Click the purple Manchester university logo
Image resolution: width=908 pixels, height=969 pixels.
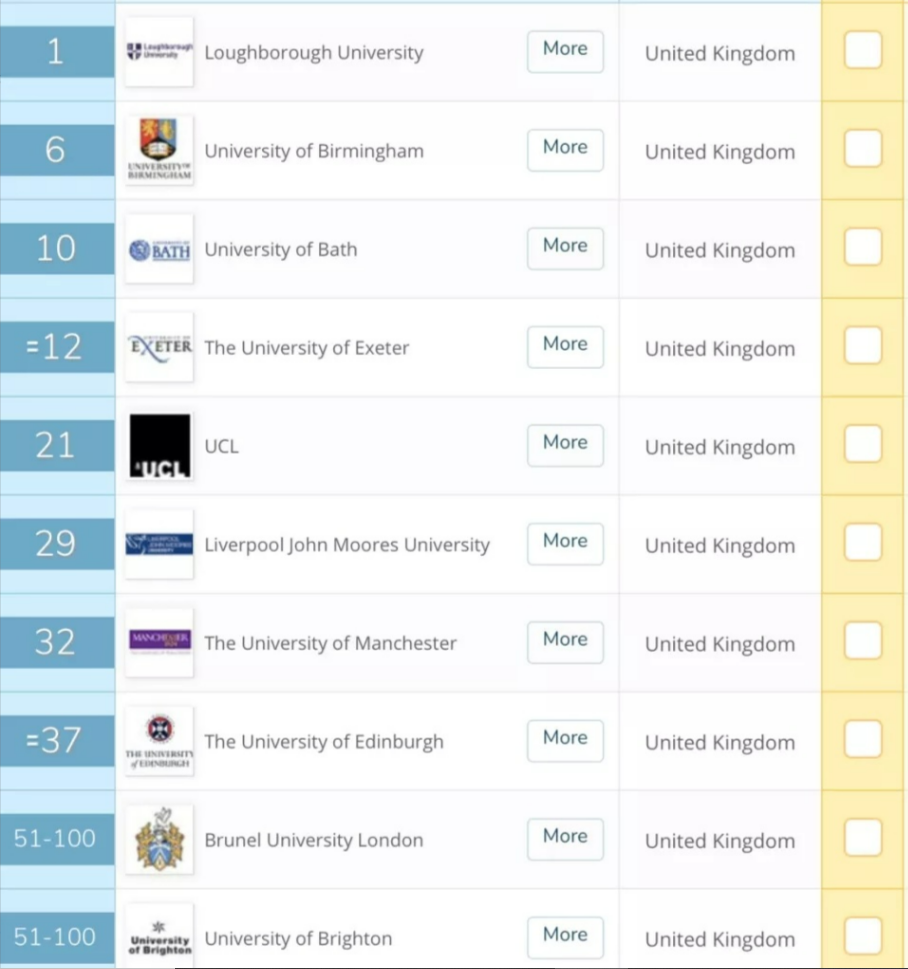[x=159, y=642]
